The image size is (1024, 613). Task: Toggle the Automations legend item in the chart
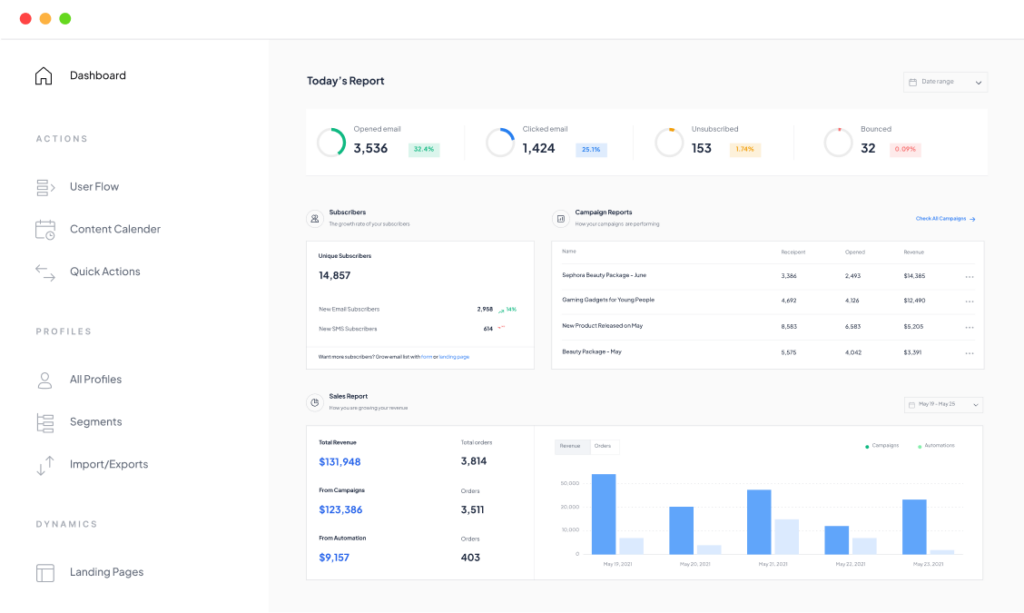pos(936,446)
